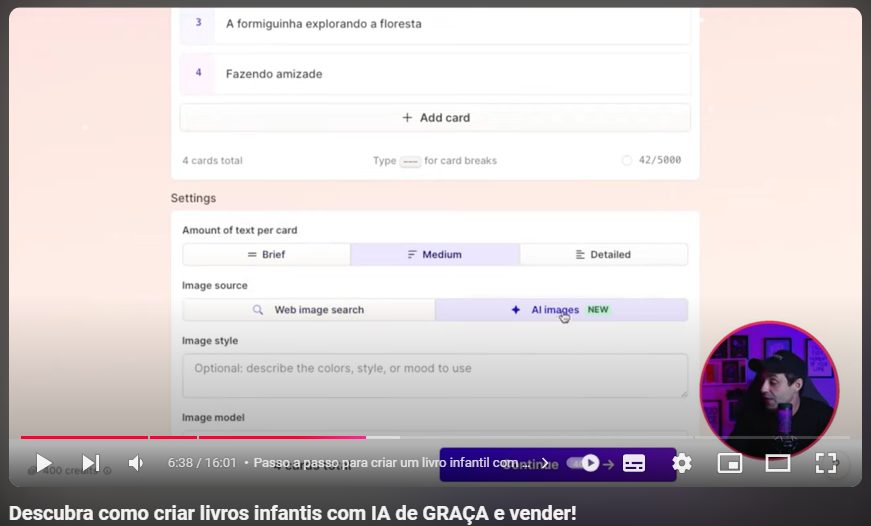Screen dimensions: 871x526
Task: Select AI images source
Action: pyautogui.click(x=561, y=310)
